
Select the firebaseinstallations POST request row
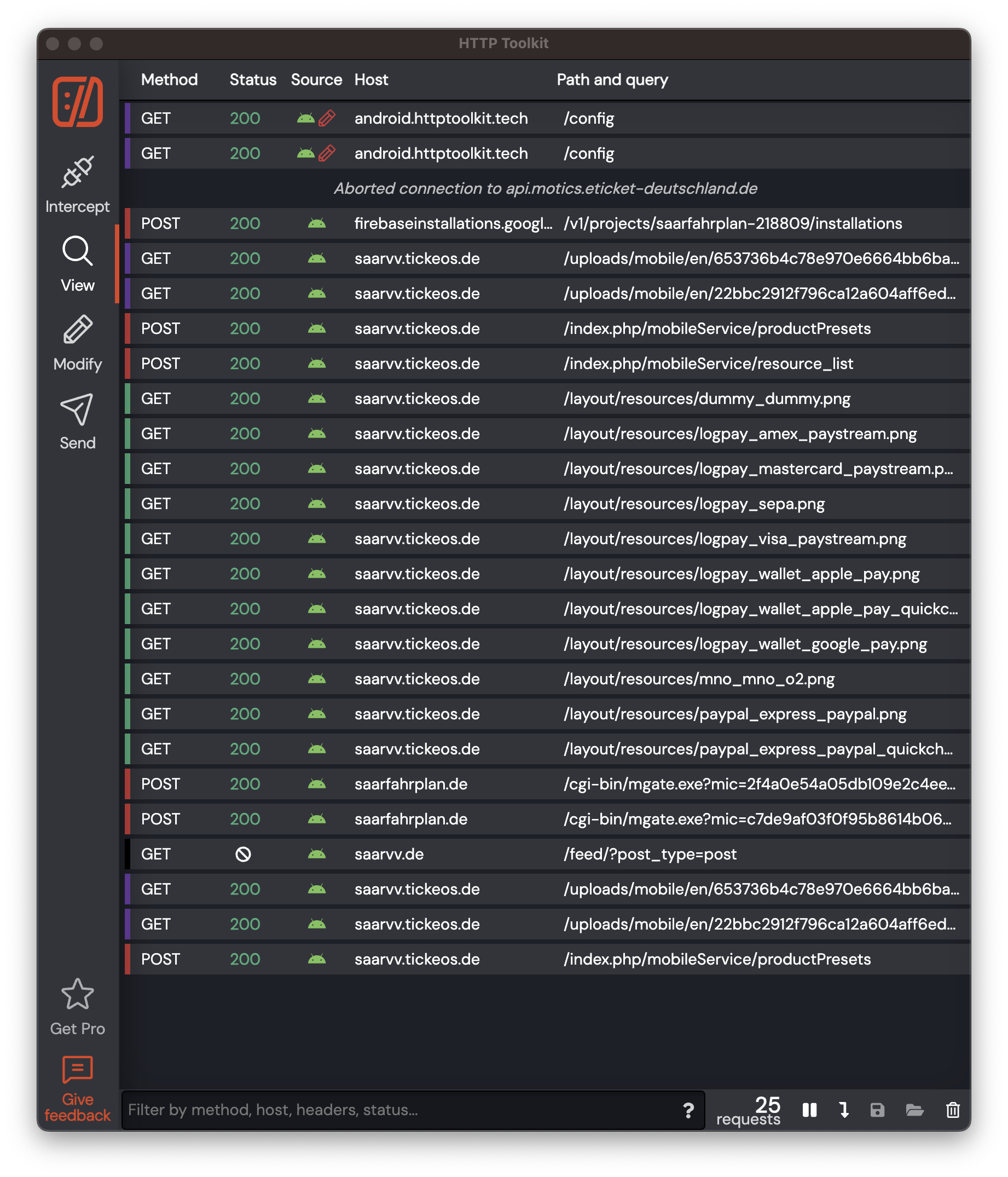coord(547,223)
